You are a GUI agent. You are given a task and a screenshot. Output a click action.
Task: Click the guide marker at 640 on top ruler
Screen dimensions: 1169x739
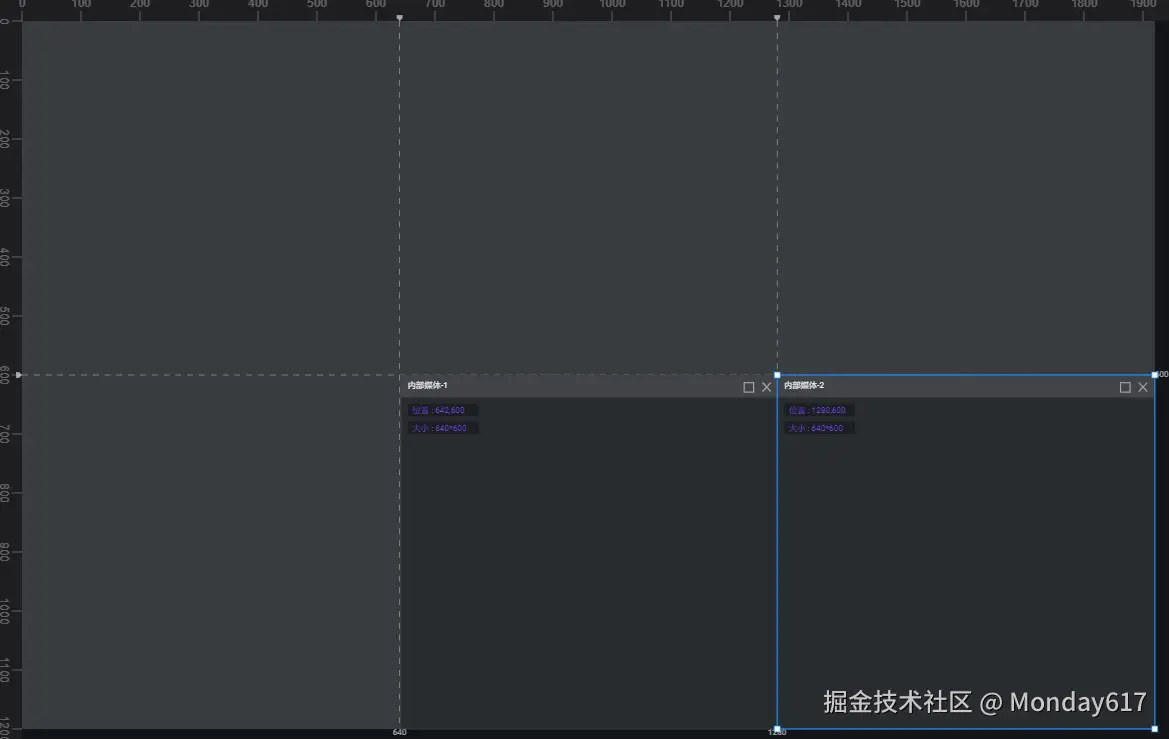coord(399,16)
